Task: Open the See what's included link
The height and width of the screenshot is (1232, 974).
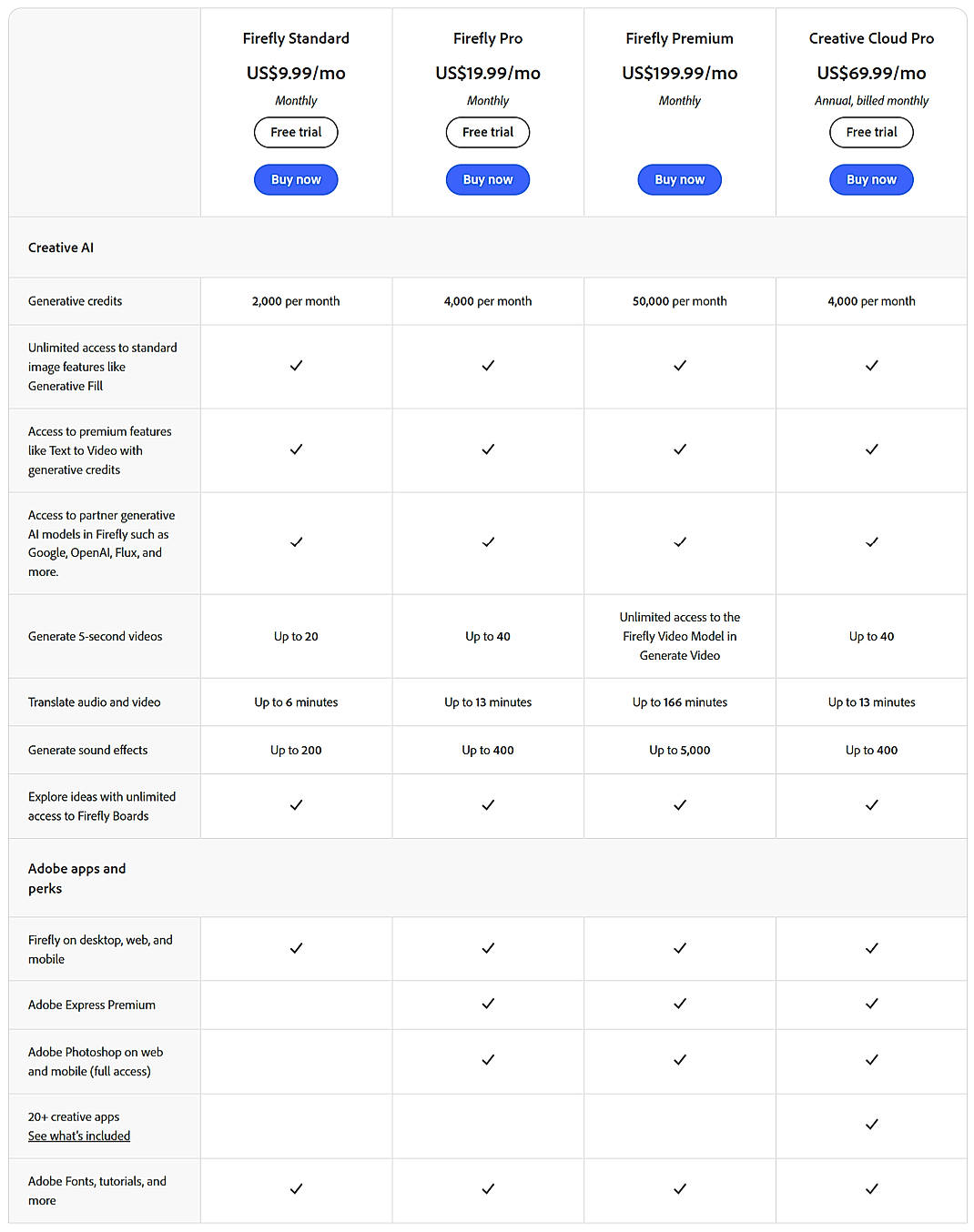Action: click(x=78, y=1136)
